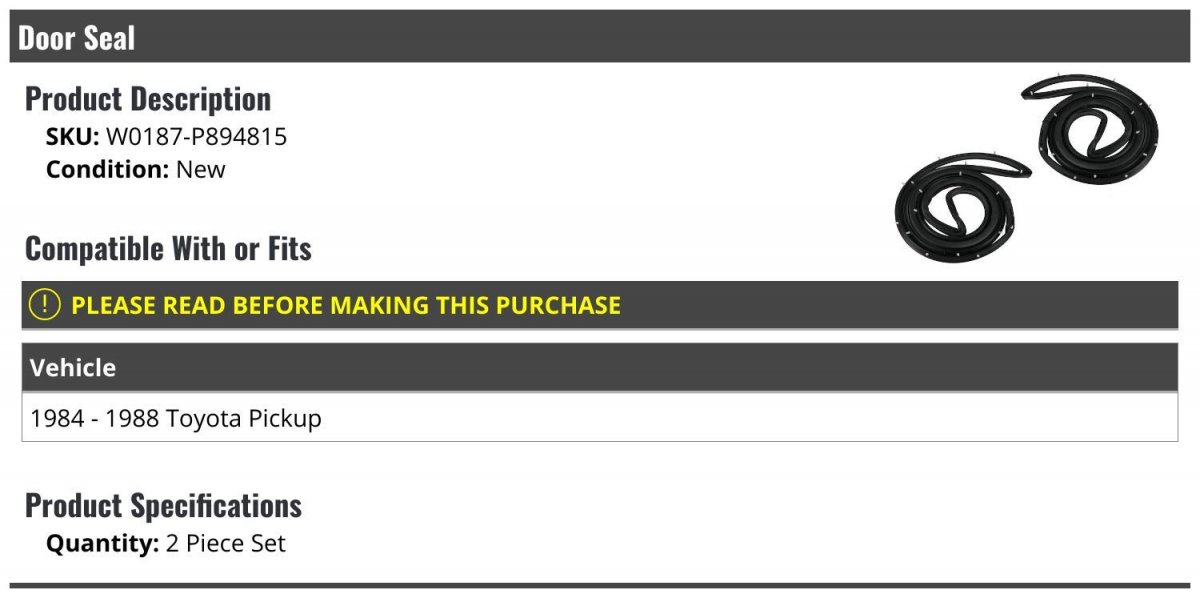The height and width of the screenshot is (598, 1200).
Task: Select the Vehicle table header
Action: coord(600,368)
